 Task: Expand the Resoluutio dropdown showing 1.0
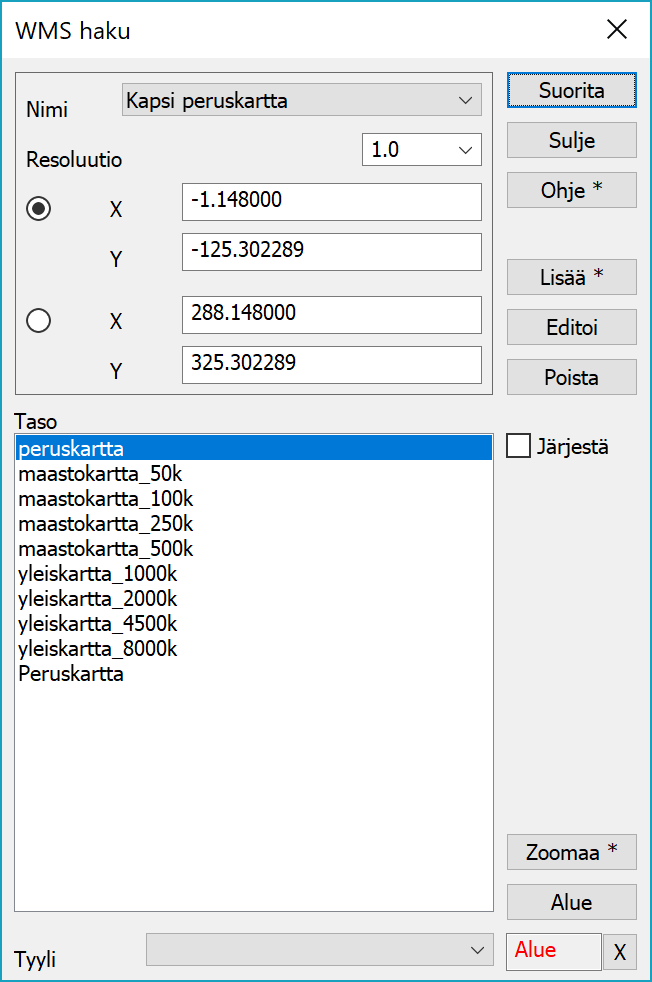tap(421, 150)
